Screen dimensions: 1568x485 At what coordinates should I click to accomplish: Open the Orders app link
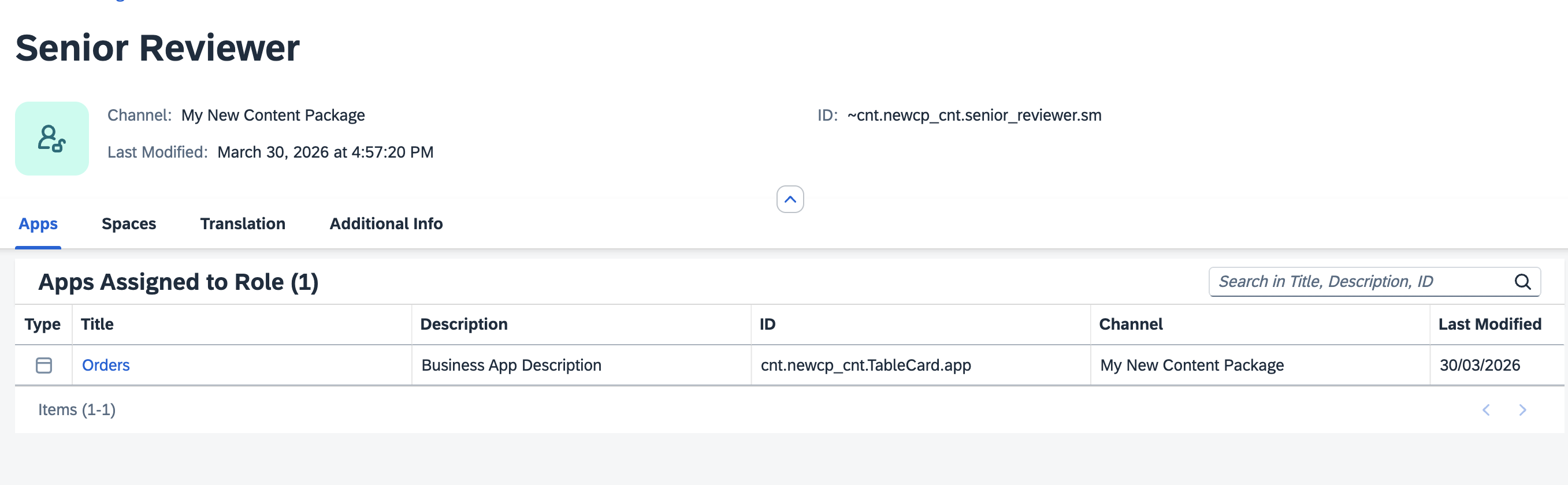point(106,364)
